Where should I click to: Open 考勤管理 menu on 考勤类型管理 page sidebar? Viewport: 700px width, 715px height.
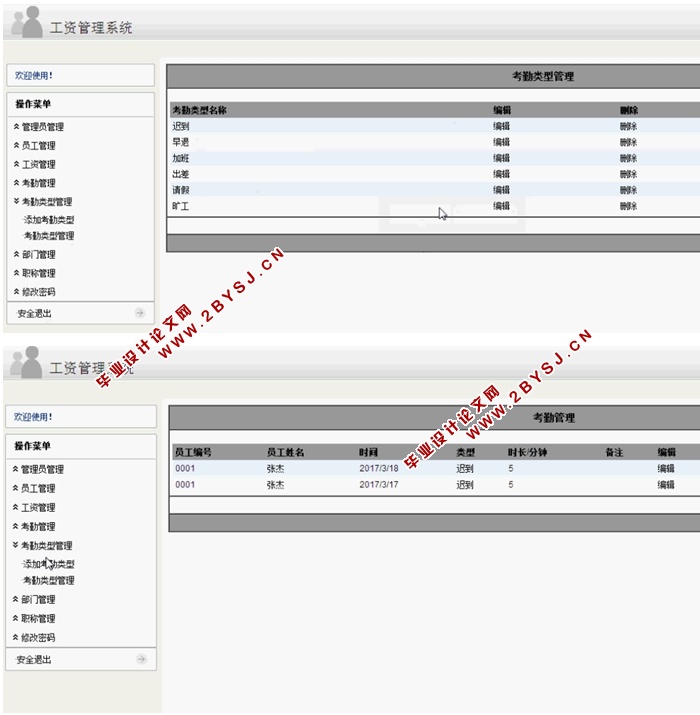click(39, 183)
